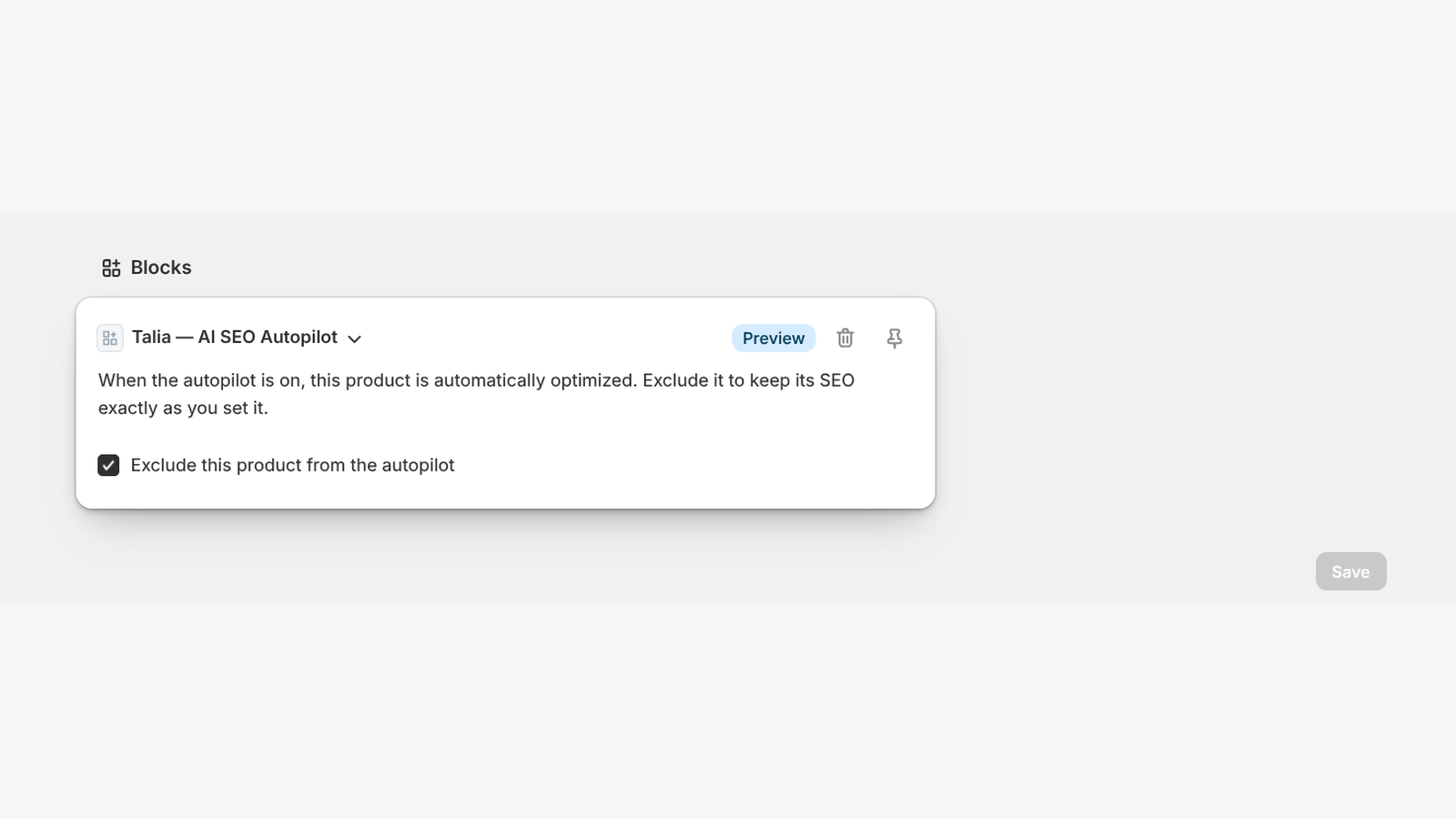Viewport: 1456px width, 819px height.
Task: Select the app icon left of Talia title
Action: coord(110,339)
